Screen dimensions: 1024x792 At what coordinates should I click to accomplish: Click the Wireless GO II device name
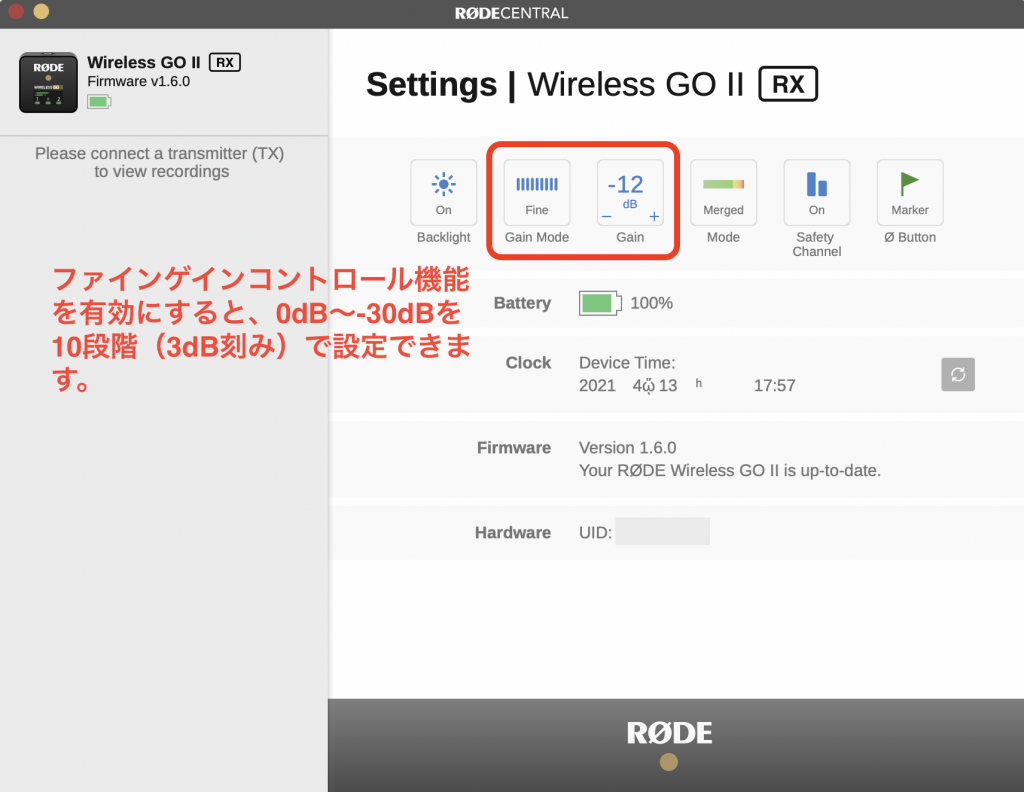[x=144, y=63]
